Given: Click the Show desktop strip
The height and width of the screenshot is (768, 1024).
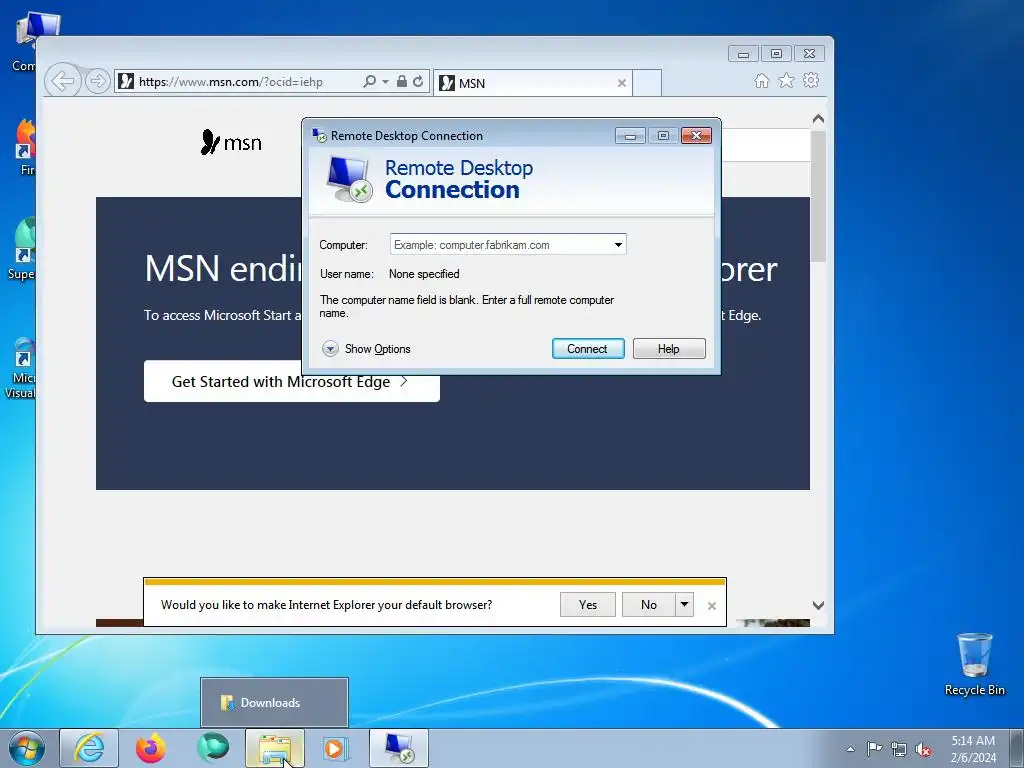Looking at the screenshot, I should click(x=1019, y=748).
